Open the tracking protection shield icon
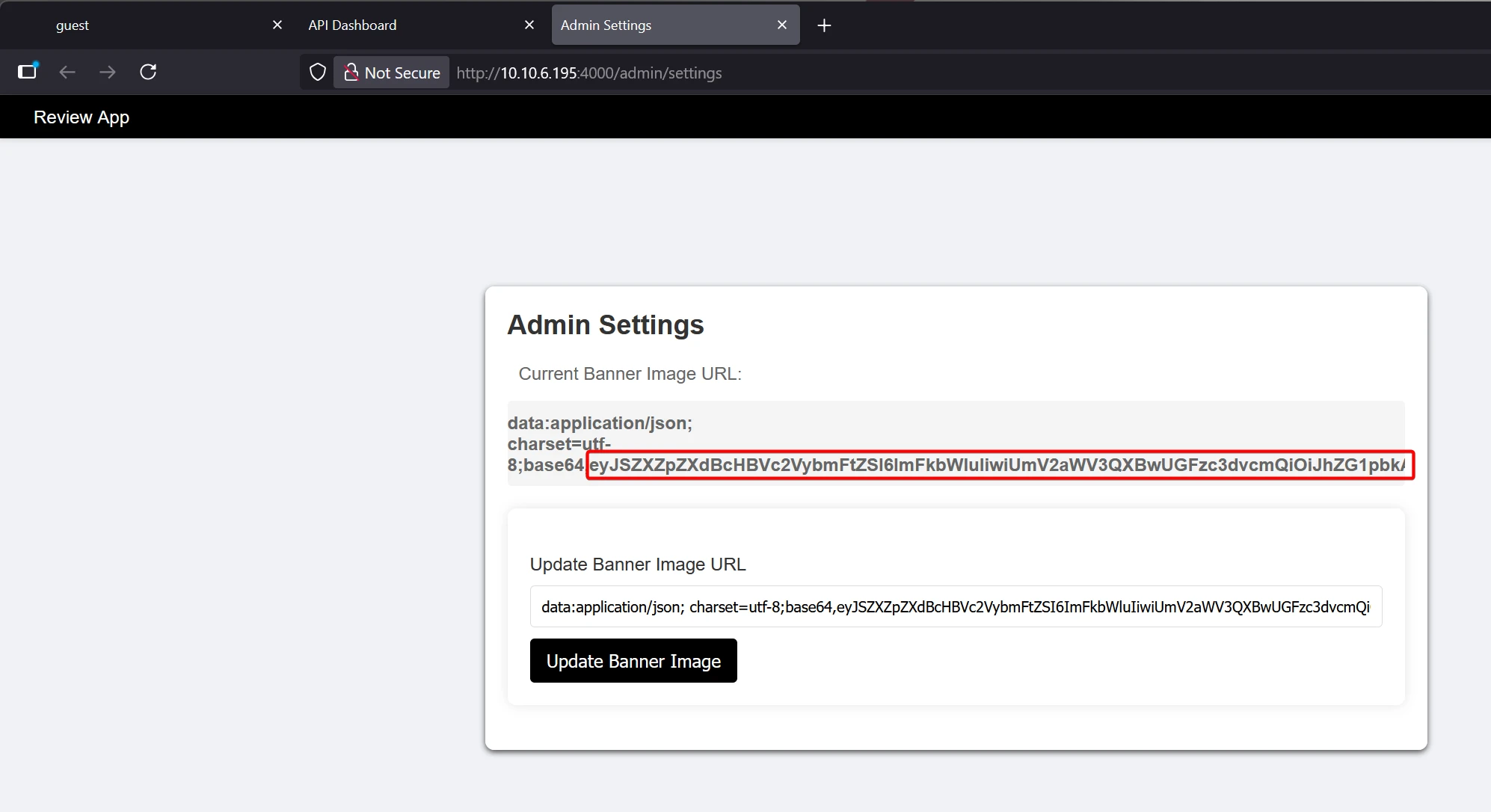 coord(318,73)
